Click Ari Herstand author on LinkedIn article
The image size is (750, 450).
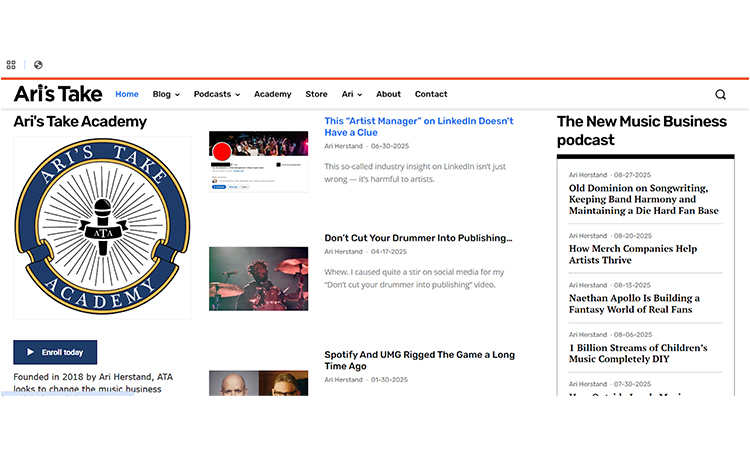[x=343, y=146]
